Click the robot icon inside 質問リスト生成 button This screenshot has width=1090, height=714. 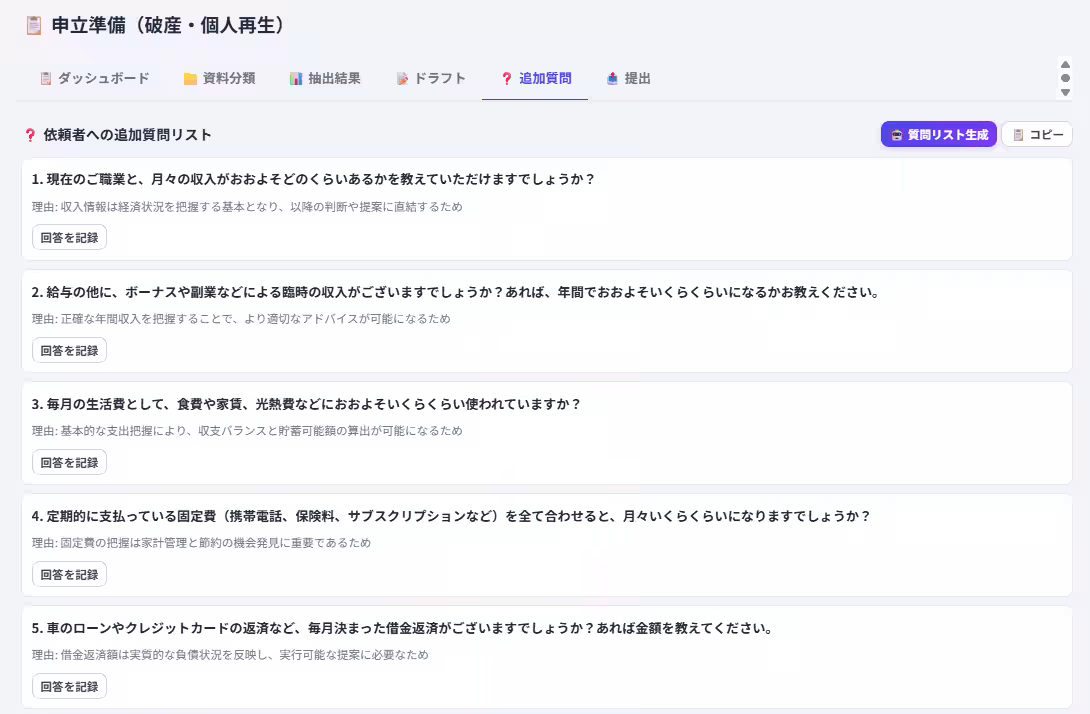[897, 132]
